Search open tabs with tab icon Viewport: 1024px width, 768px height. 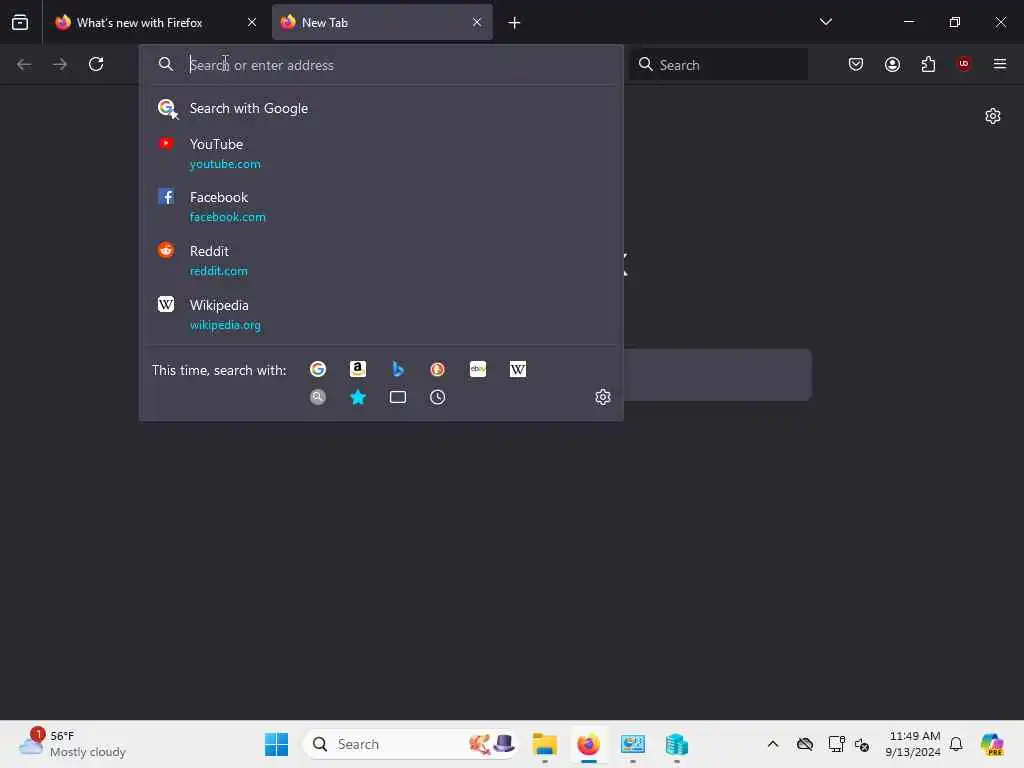tap(398, 397)
